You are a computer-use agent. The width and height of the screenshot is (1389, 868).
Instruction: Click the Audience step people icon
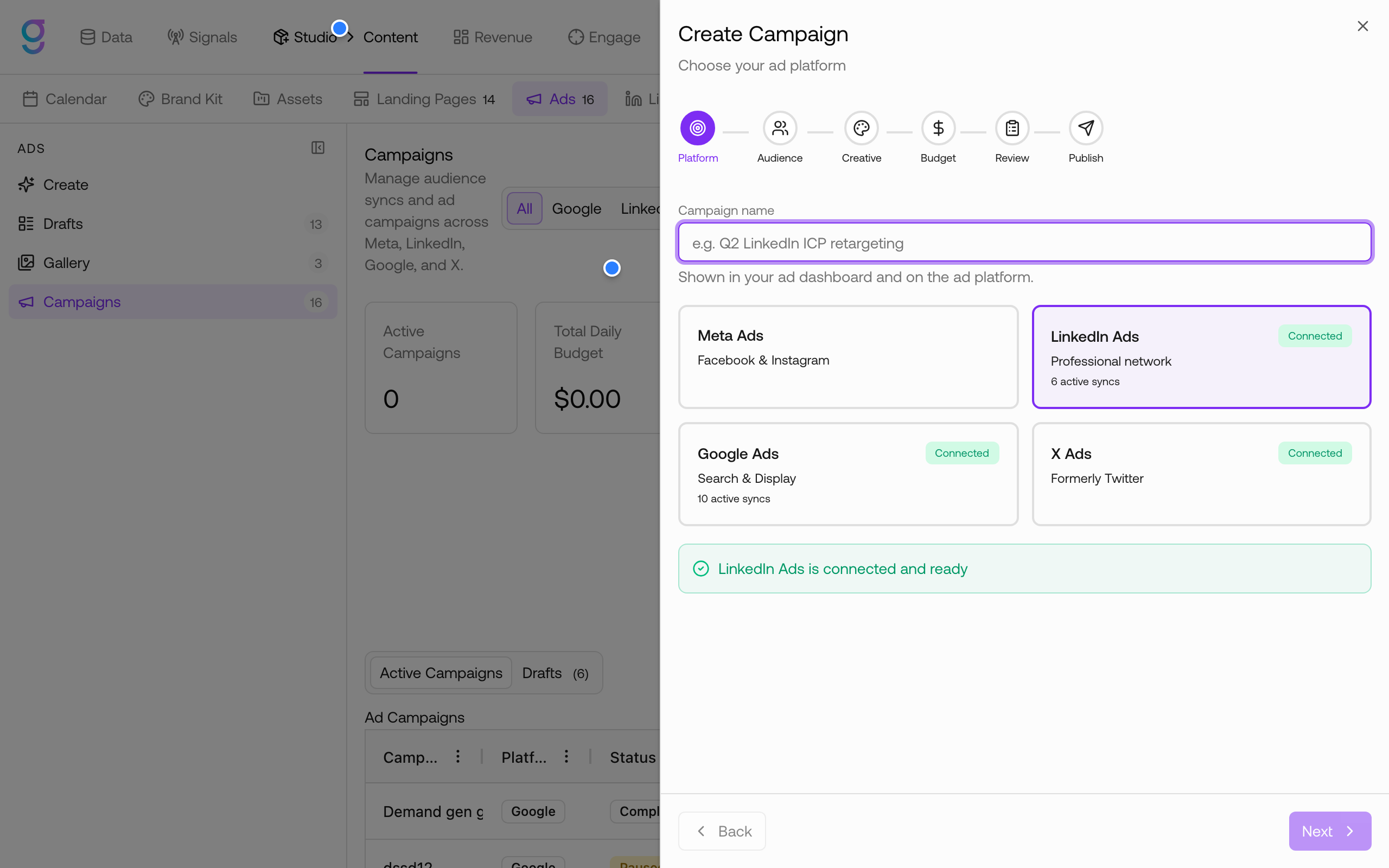click(x=780, y=128)
